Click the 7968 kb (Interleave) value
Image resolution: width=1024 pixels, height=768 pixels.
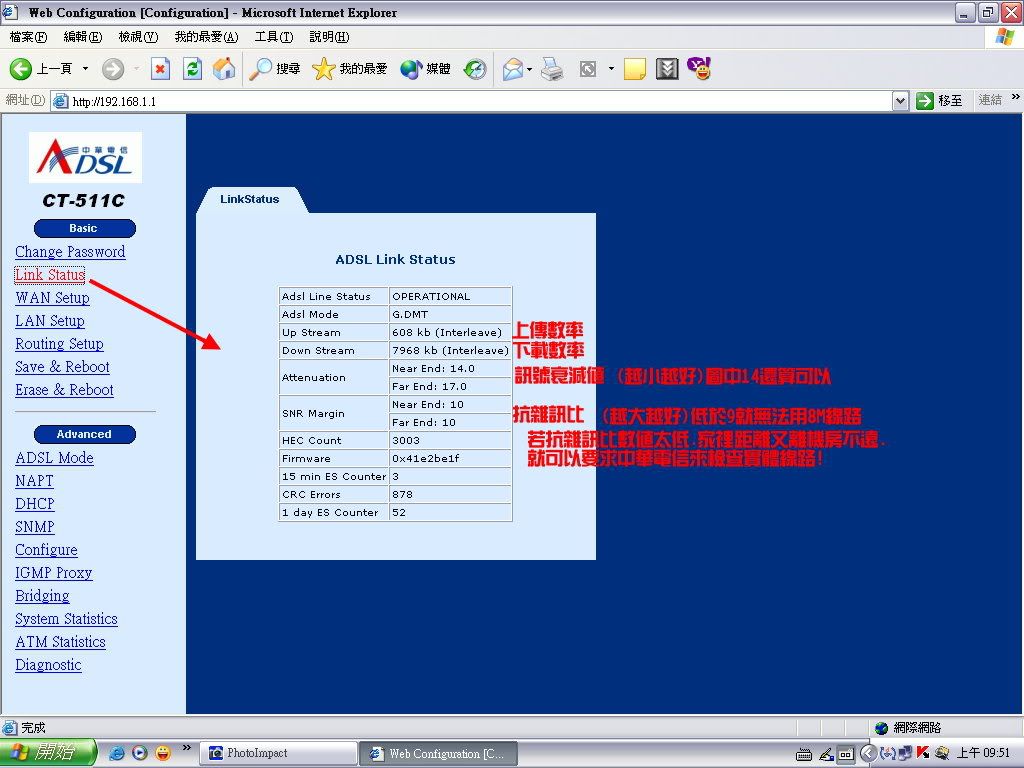pos(451,351)
